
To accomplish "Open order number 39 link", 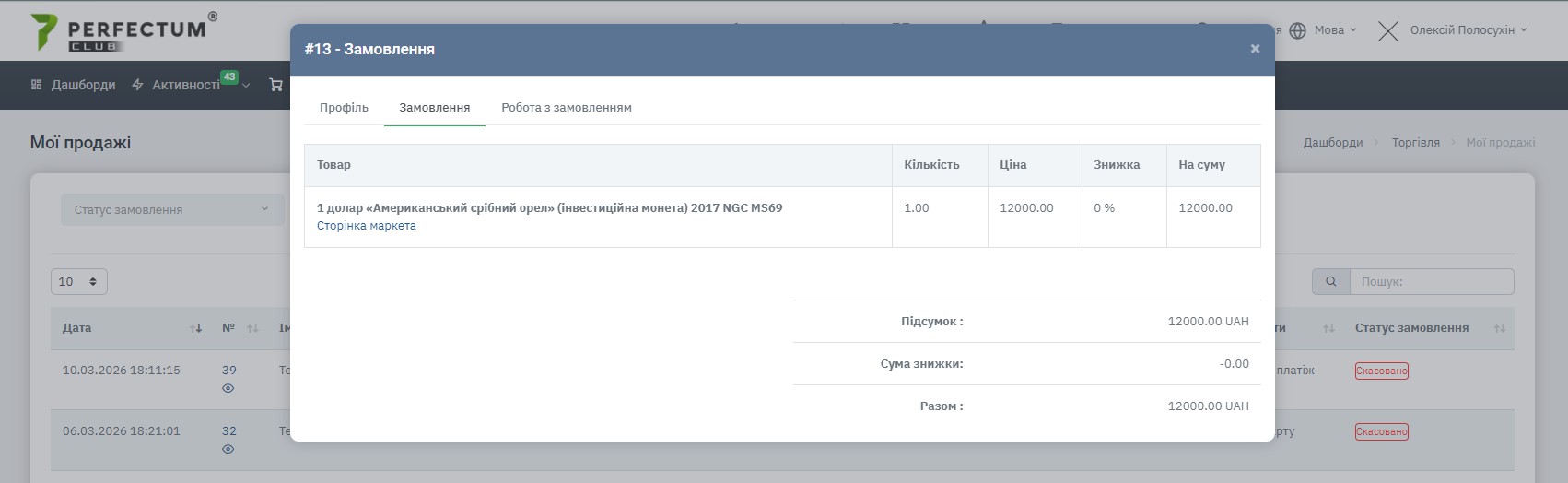I will coord(228,371).
